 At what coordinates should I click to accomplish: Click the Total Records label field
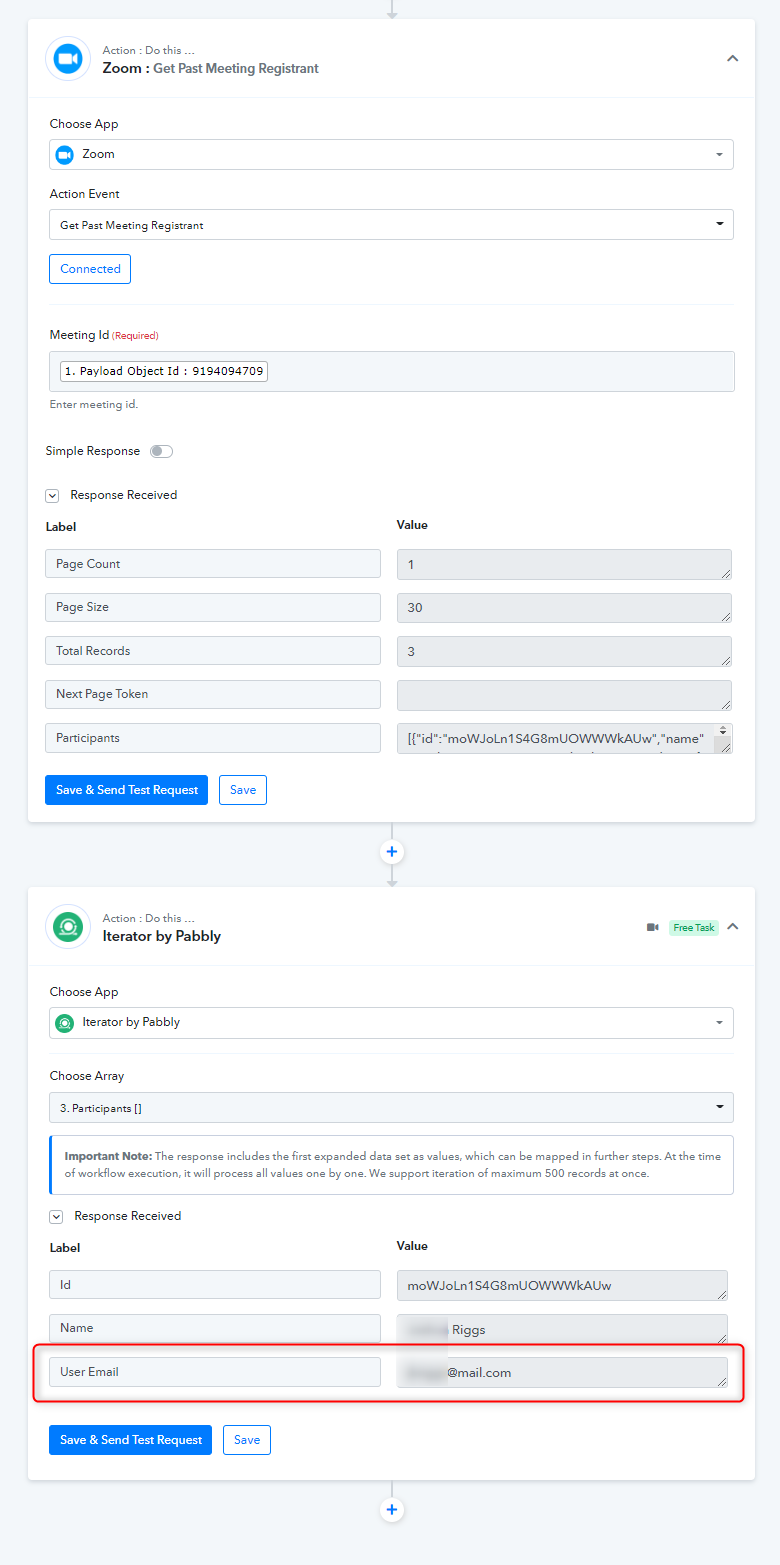point(213,651)
